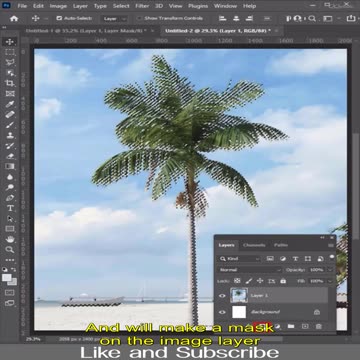Click the Create new layer icon

click(305, 326)
